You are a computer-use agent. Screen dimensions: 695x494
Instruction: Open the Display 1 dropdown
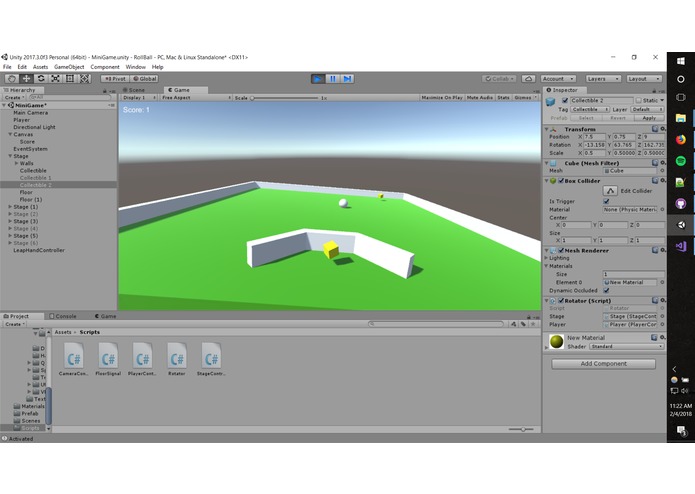139,97
